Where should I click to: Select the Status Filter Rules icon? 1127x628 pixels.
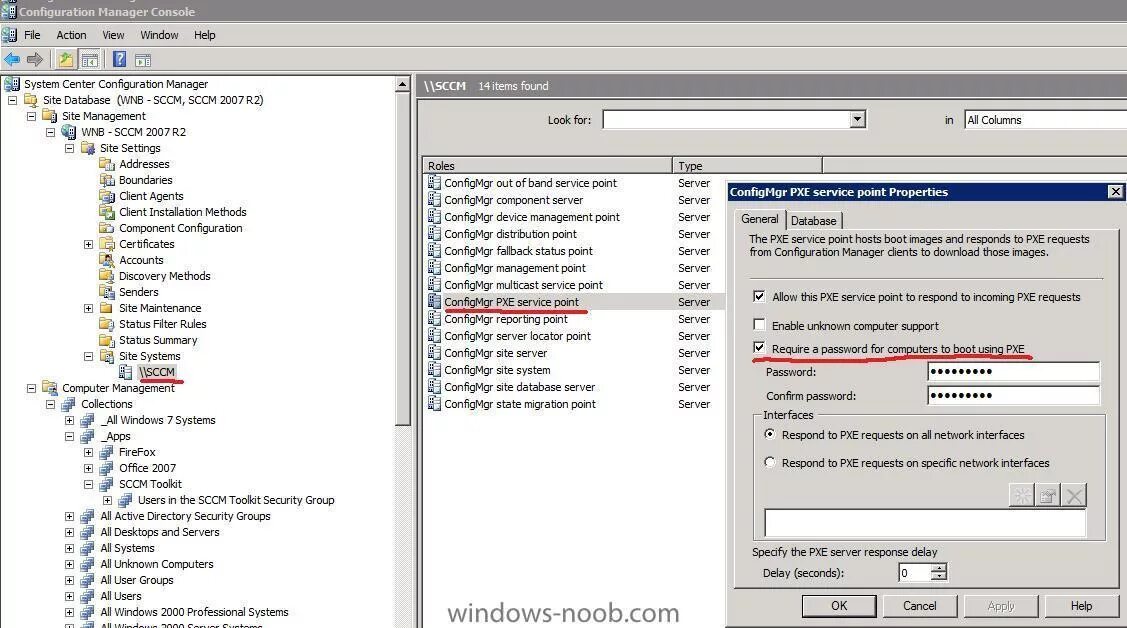click(x=107, y=324)
